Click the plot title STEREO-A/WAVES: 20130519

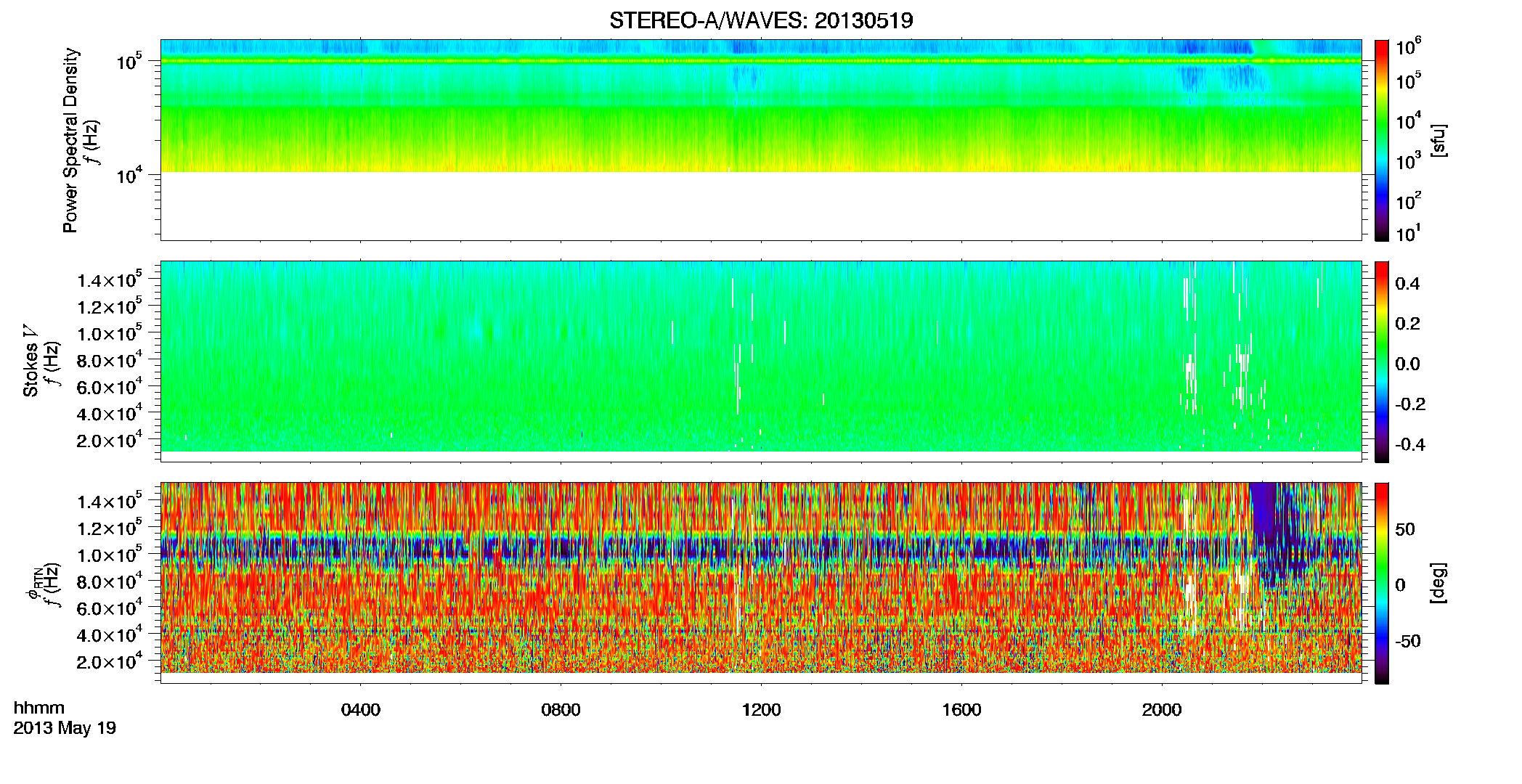[x=761, y=20]
